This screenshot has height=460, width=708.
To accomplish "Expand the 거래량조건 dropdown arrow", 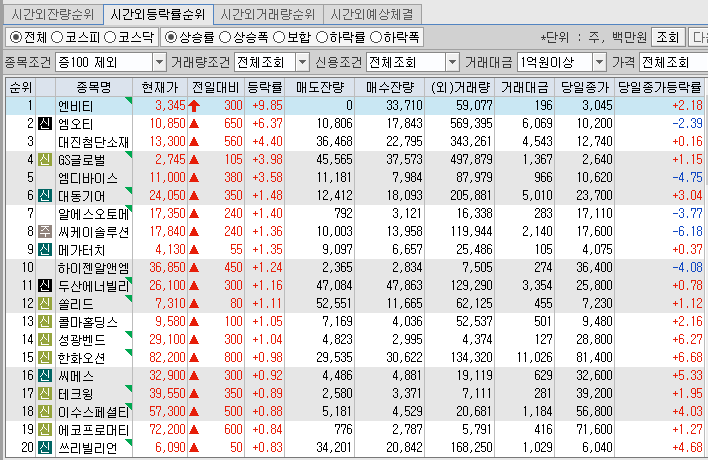I will pyautogui.click(x=303, y=62).
